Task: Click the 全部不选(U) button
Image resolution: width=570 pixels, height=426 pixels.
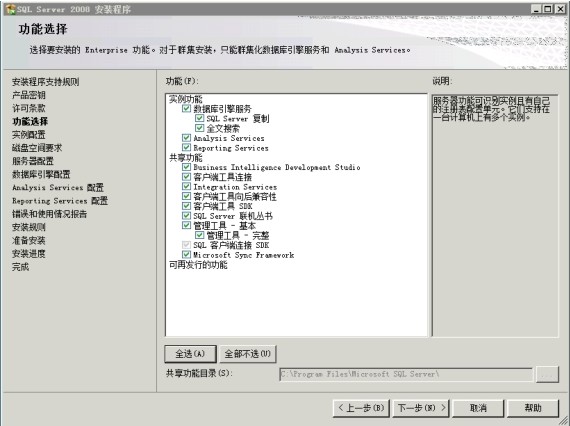Action: (248, 354)
